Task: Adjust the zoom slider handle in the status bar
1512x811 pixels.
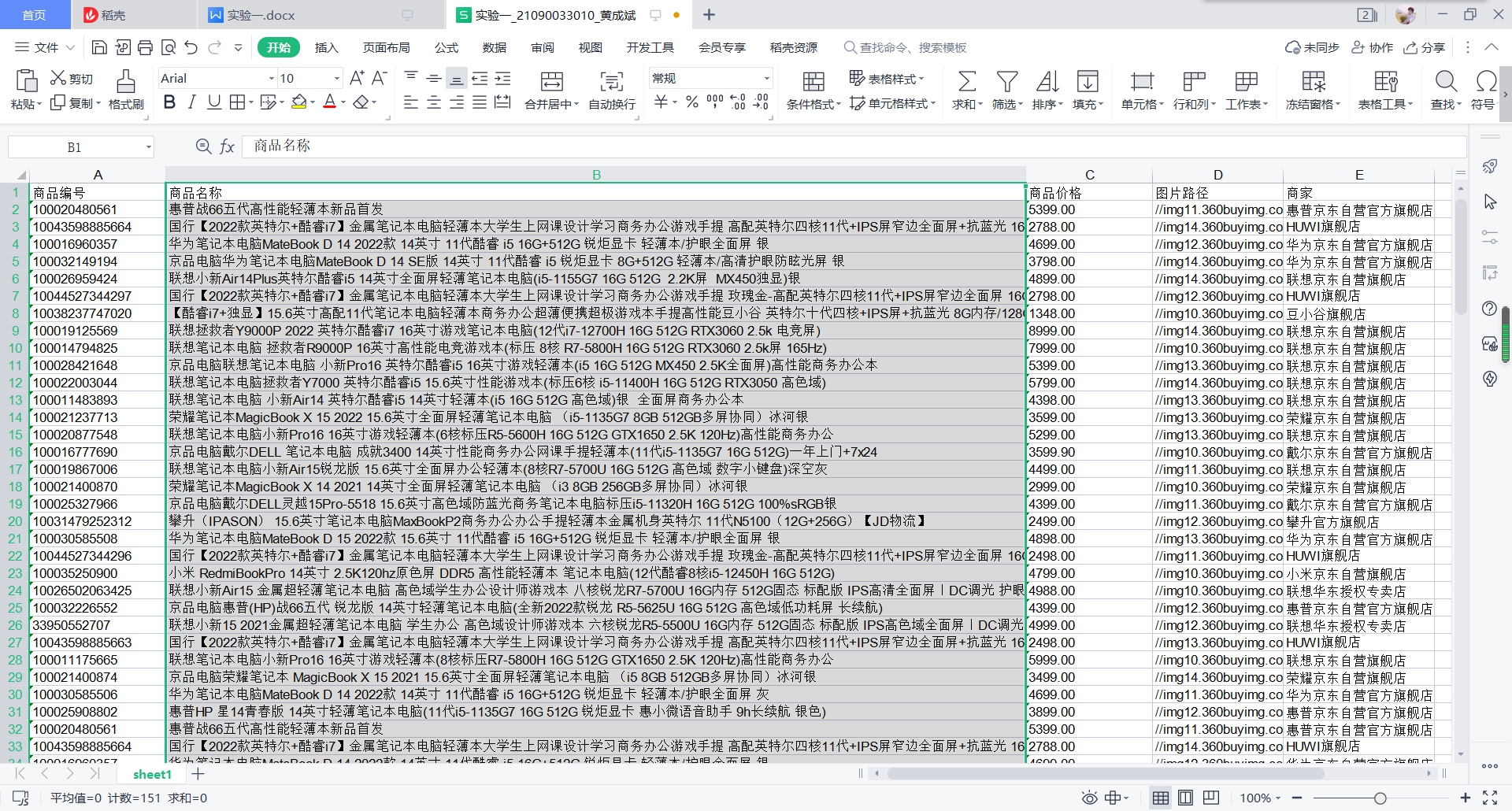Action: pos(1380,798)
